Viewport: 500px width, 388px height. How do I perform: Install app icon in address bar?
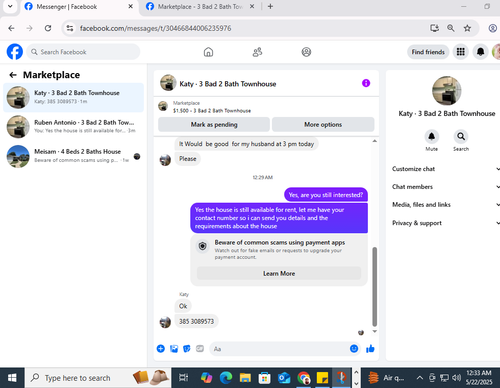[x=434, y=28]
